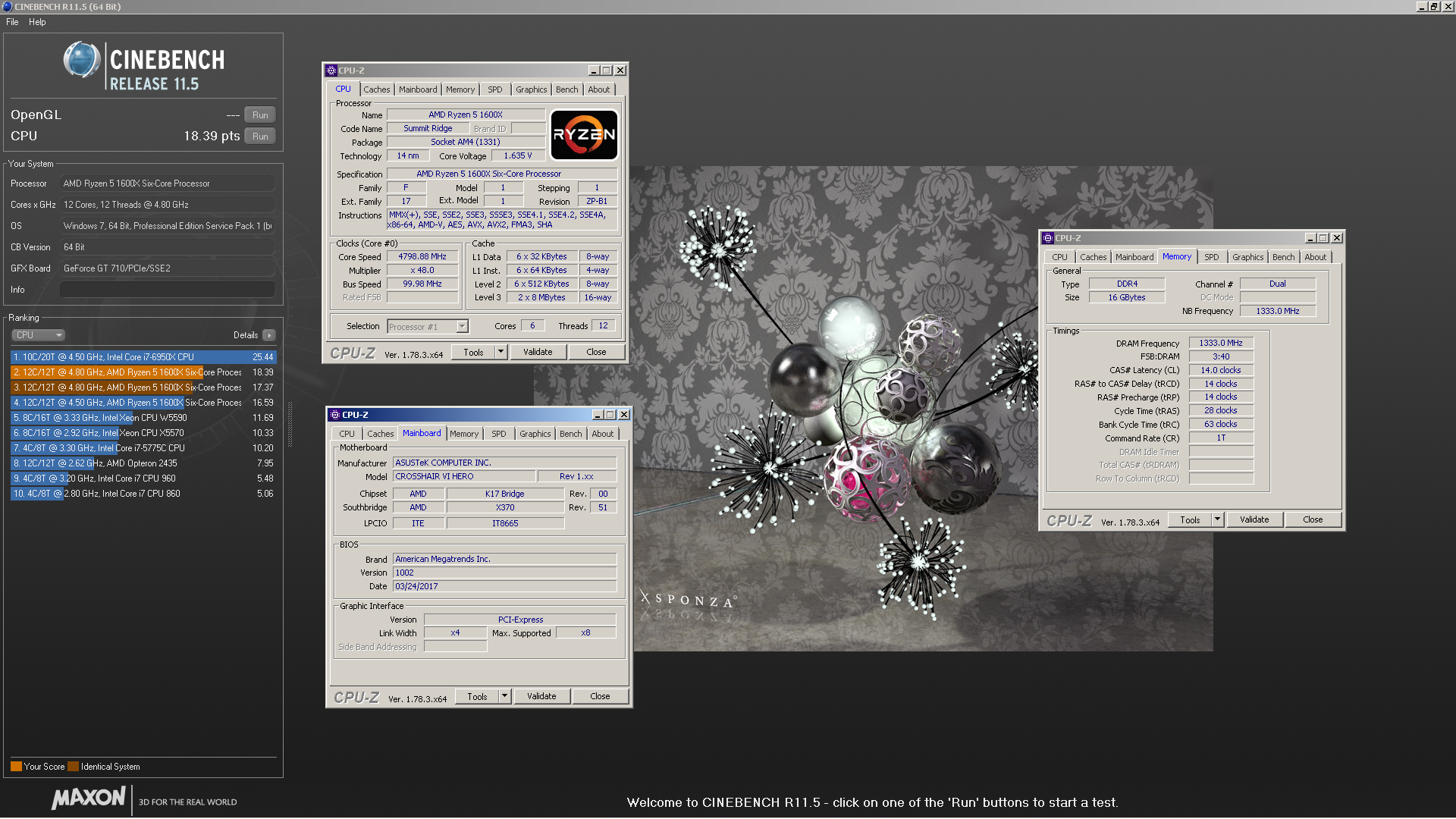Click BIOS date 03/24/2017 field
This screenshot has height=819, width=1456.
504,587
